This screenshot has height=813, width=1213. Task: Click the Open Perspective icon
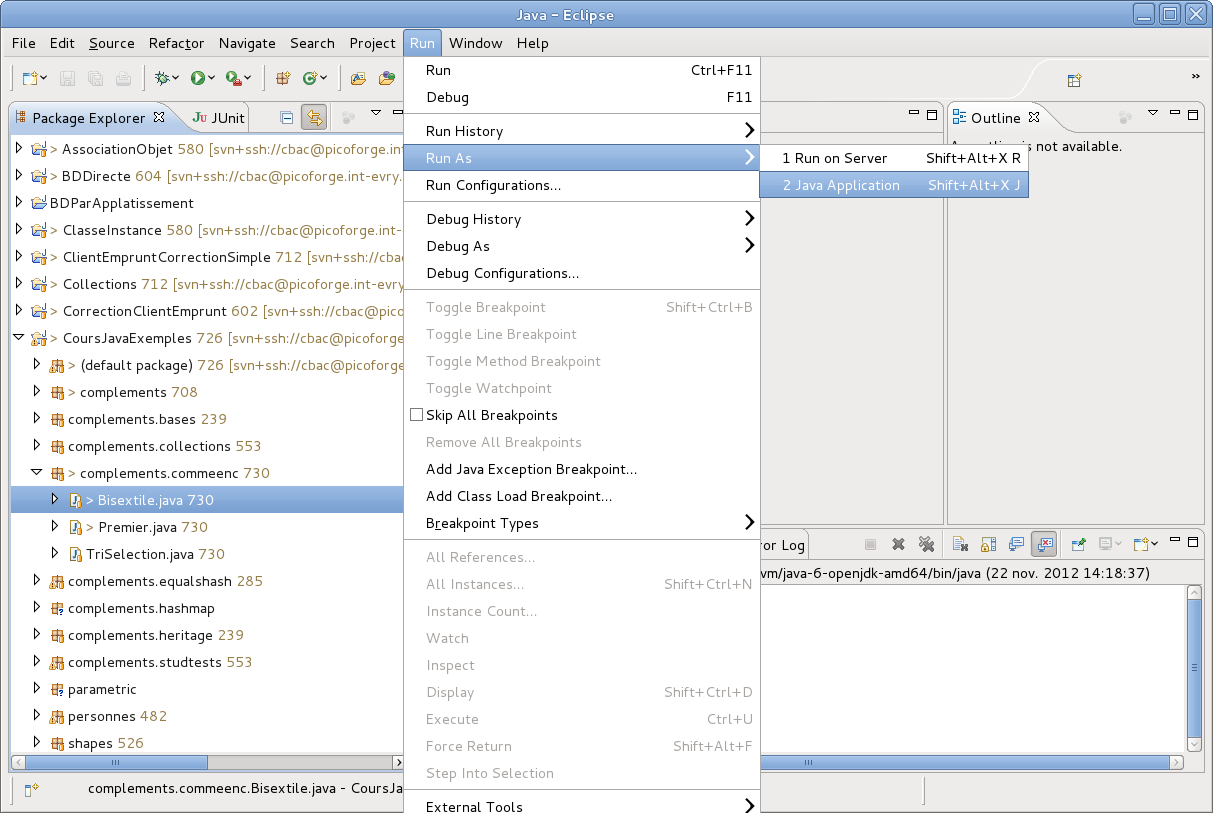click(1074, 80)
